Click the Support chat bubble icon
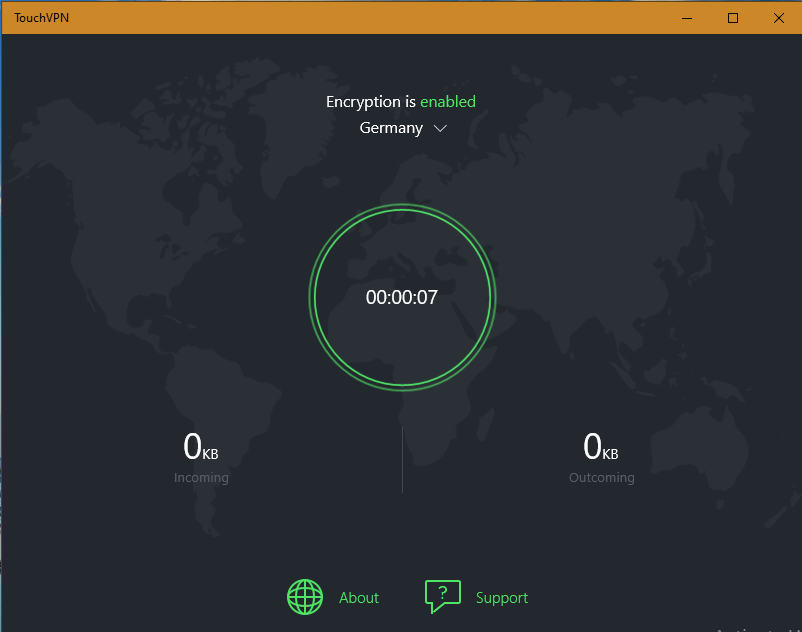The height and width of the screenshot is (632, 802). coord(442,596)
